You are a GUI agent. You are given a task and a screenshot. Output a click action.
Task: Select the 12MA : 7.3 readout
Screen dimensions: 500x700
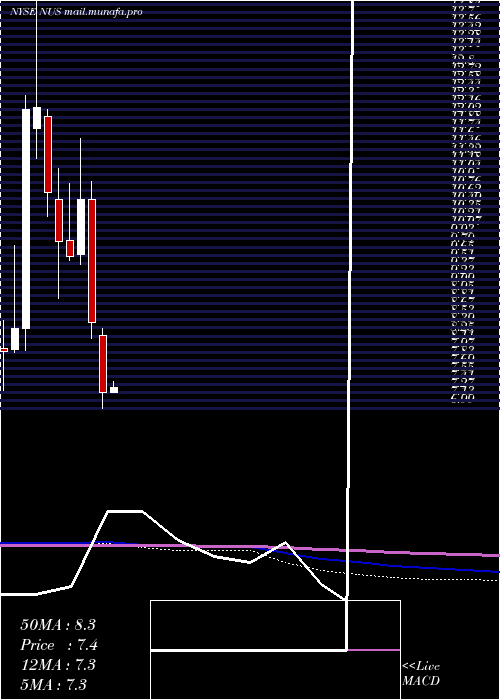[58, 665]
